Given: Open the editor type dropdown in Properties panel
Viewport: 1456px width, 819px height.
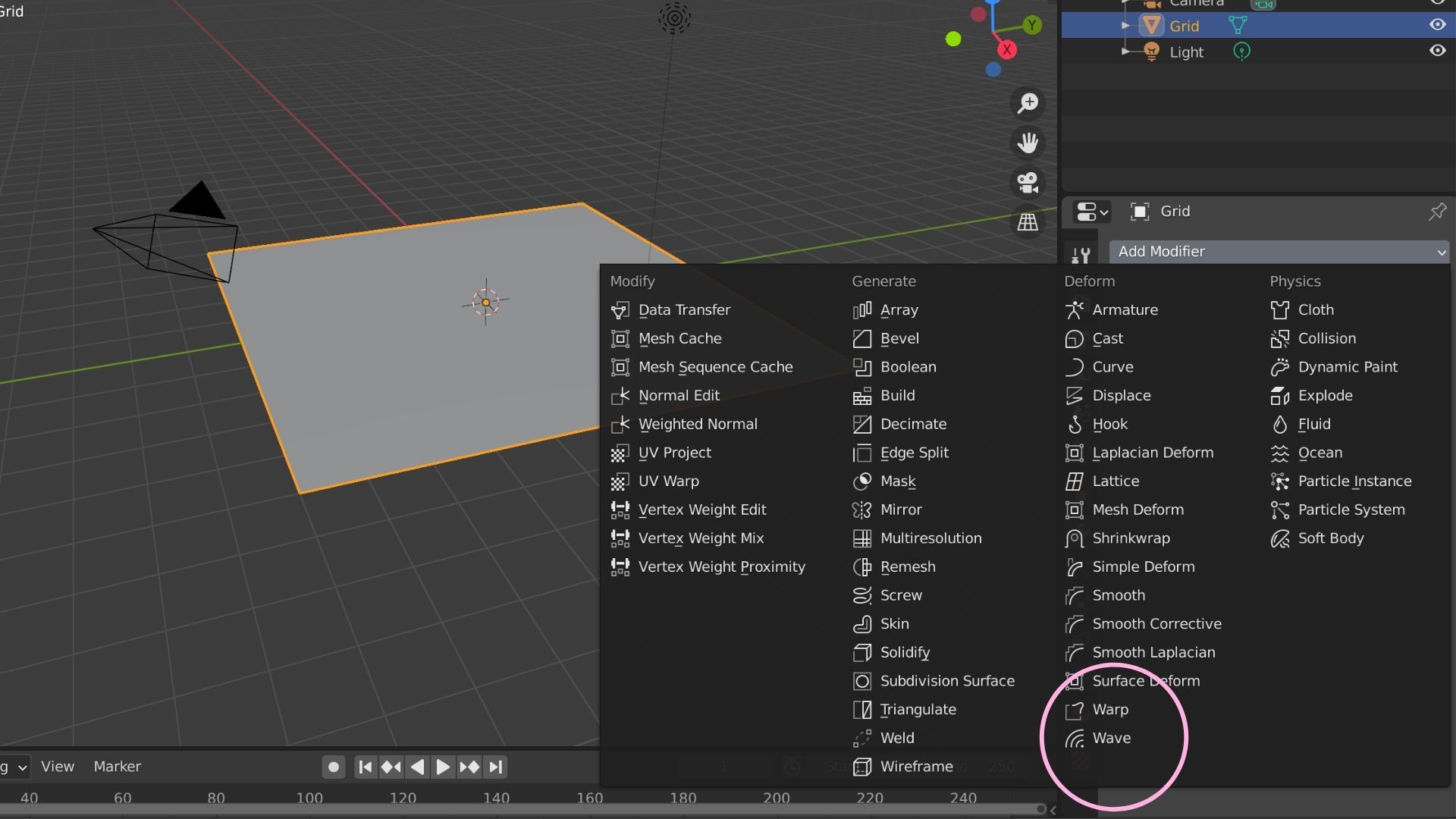Looking at the screenshot, I should coord(1090,212).
